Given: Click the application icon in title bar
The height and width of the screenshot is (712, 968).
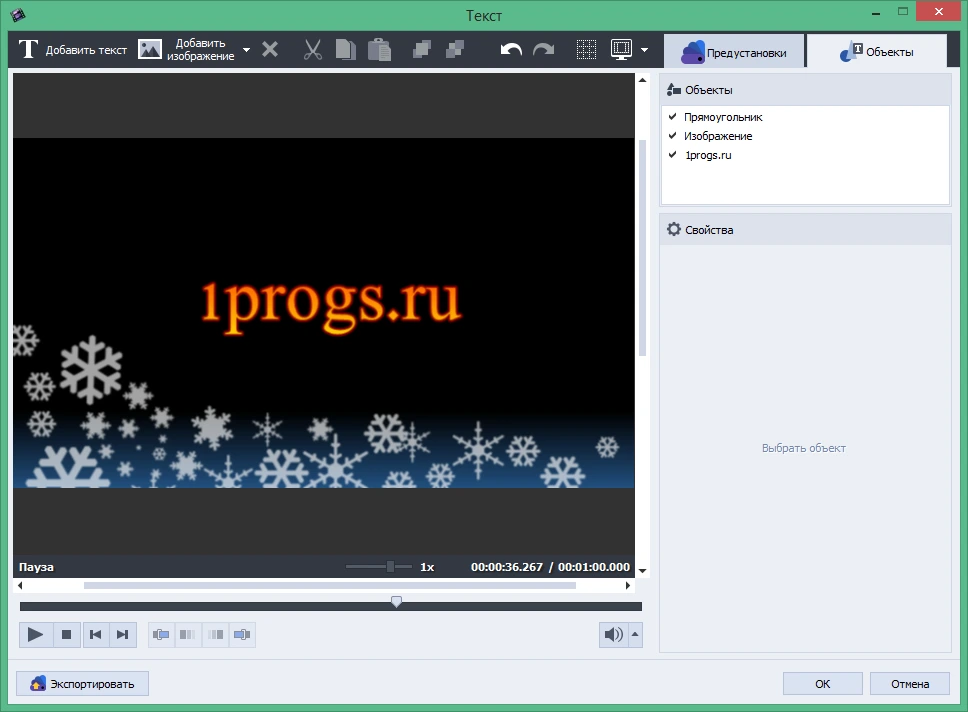Looking at the screenshot, I should coord(19,14).
